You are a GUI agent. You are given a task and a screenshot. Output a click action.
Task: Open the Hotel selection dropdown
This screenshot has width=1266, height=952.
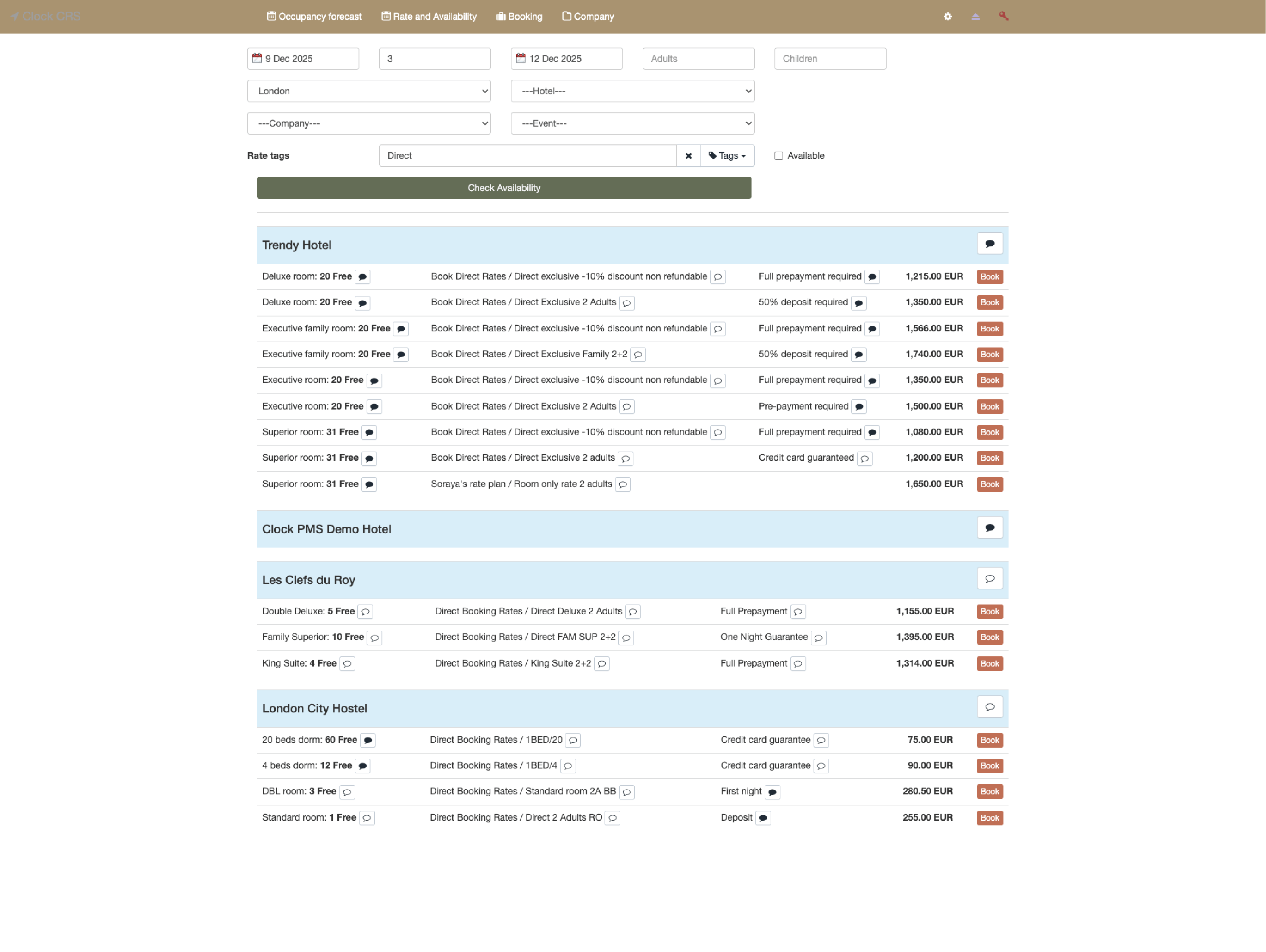[633, 90]
